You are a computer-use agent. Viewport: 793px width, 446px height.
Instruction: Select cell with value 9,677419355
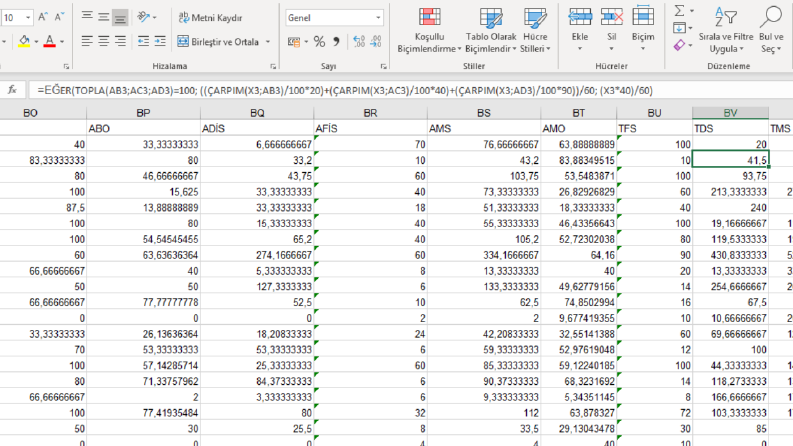coord(579,318)
